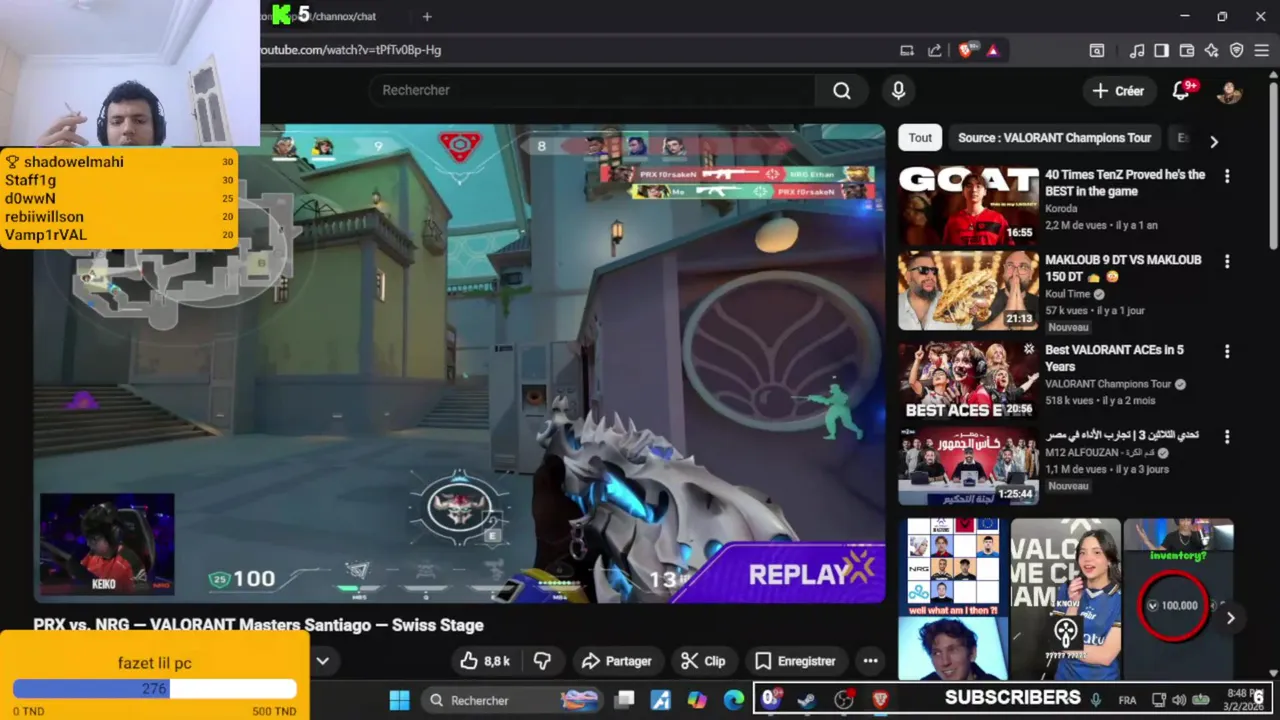Image resolution: width=1280 pixels, height=720 pixels.
Task: Click the 'Clip' button
Action: point(703,661)
